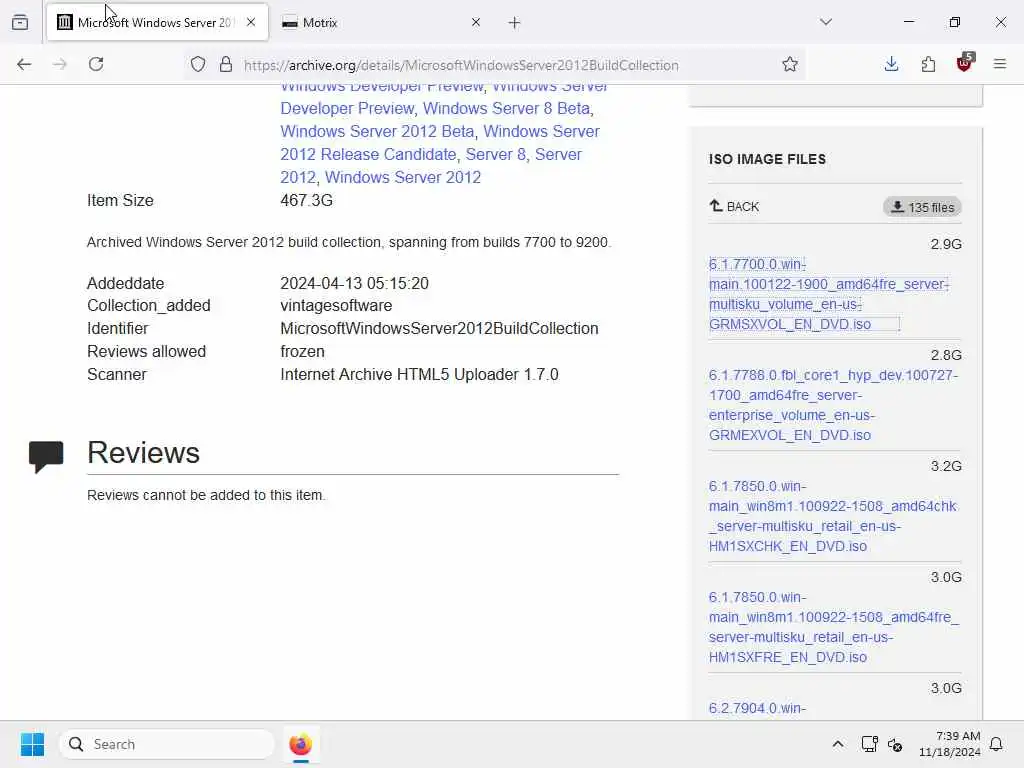View site security padlock info
1024x768 pixels.
click(x=226, y=64)
